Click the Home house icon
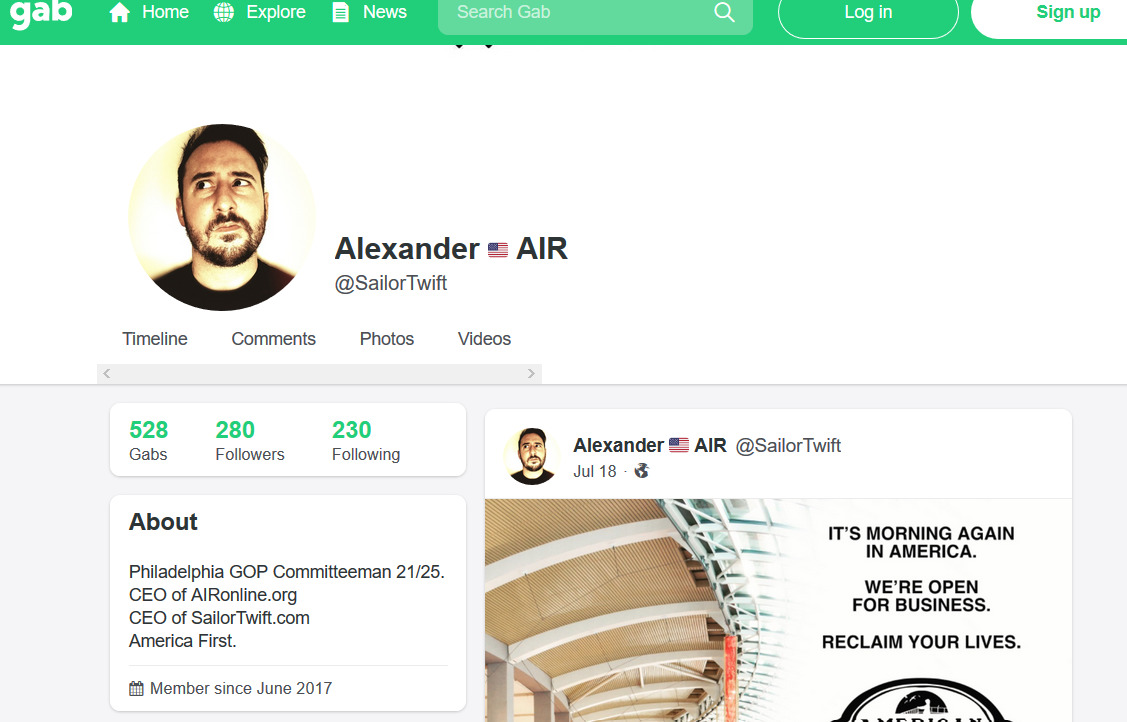This screenshot has width=1127, height=722. click(119, 13)
